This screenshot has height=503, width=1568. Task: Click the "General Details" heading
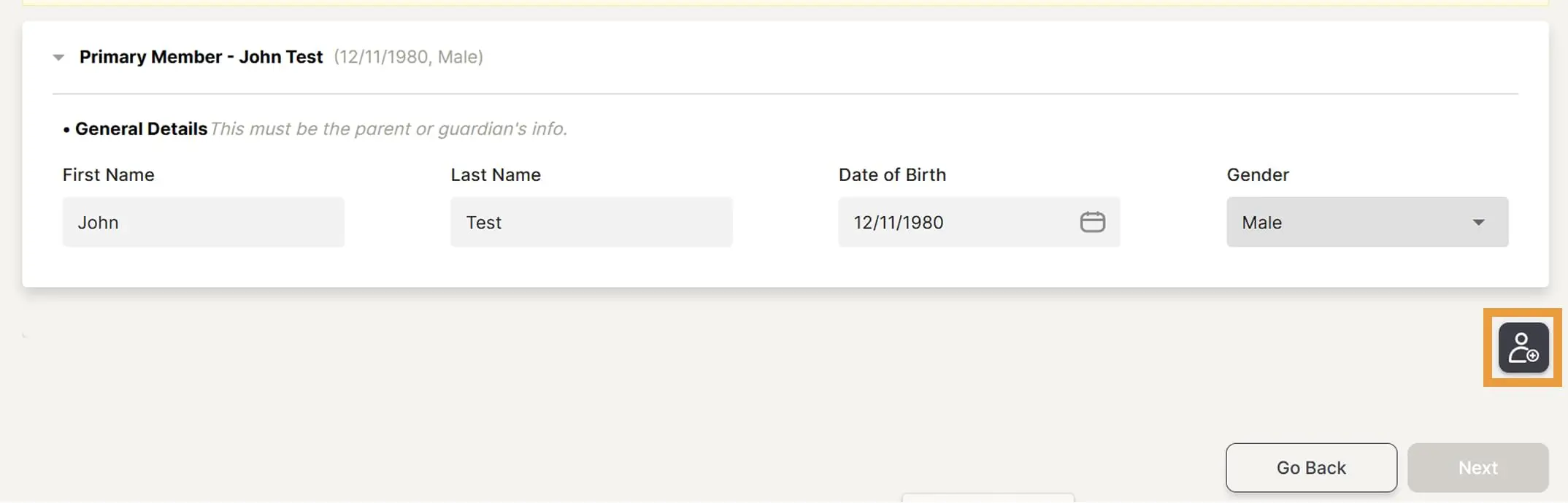click(x=141, y=129)
